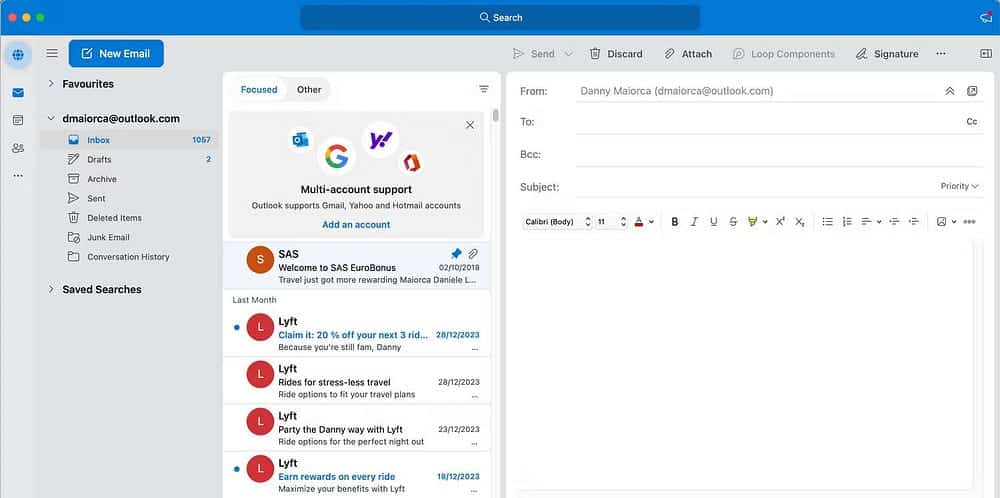The height and width of the screenshot is (498, 1000).
Task: Apply italic formatting
Action: [695, 222]
